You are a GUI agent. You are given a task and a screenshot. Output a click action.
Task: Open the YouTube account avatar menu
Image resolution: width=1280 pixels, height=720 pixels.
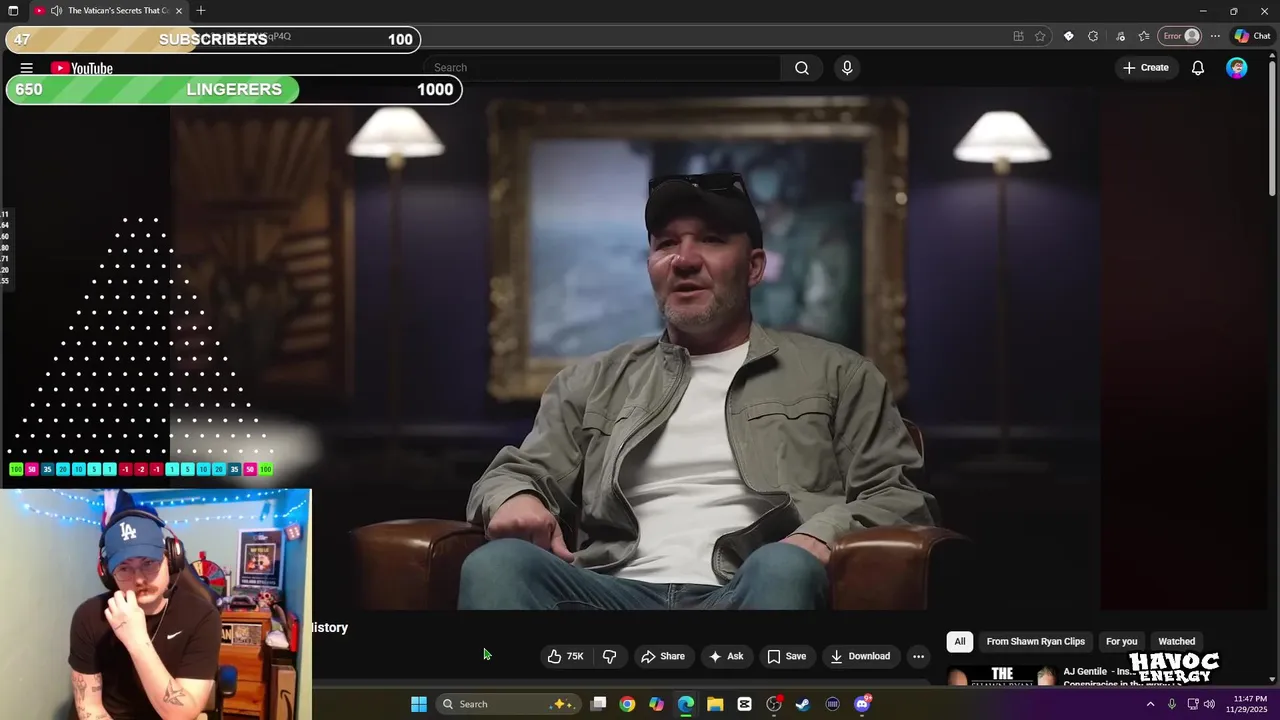tap(1237, 68)
